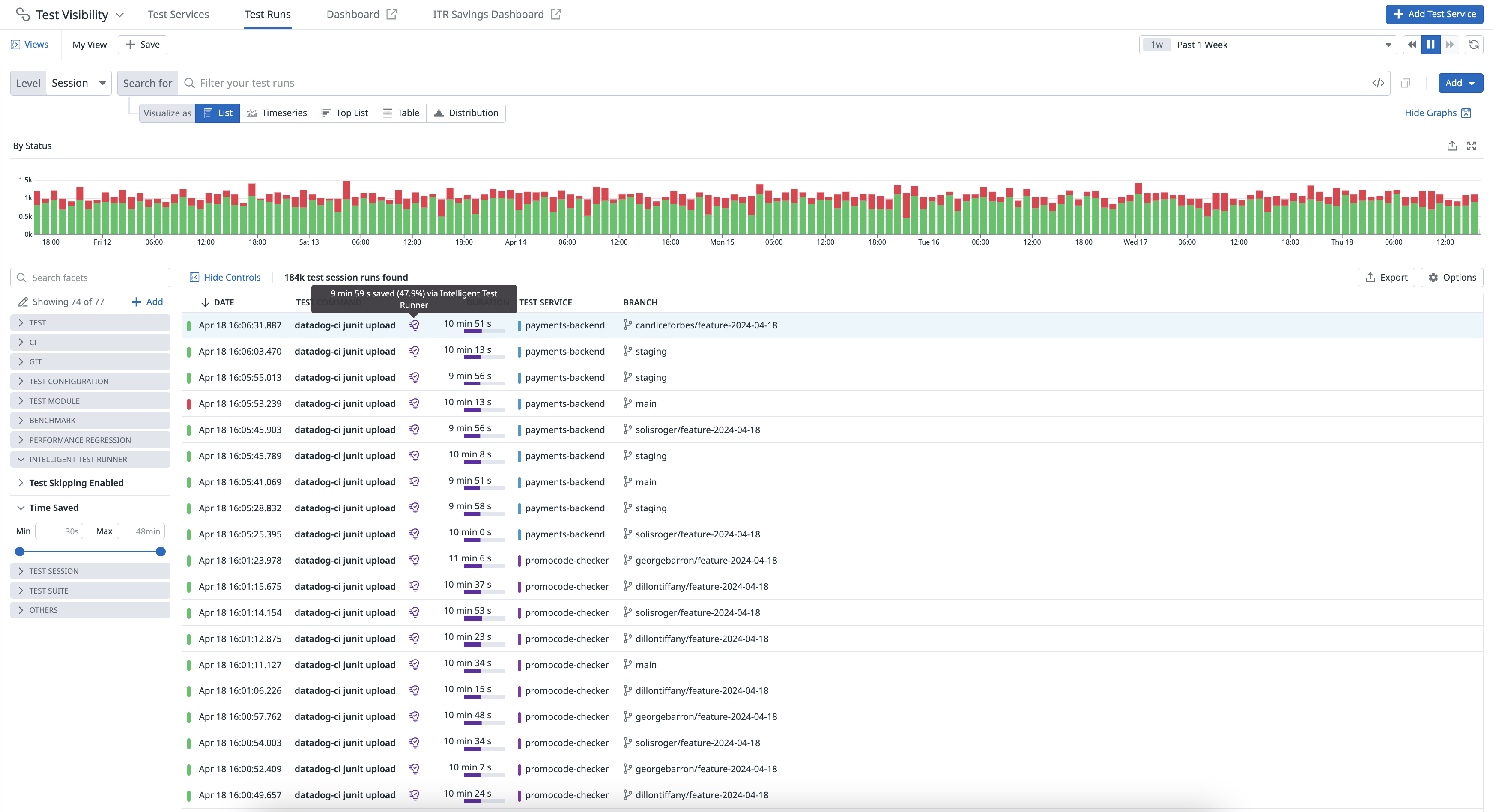Expand the GIT facet group
The height and width of the screenshot is (812, 1493).
[90, 361]
